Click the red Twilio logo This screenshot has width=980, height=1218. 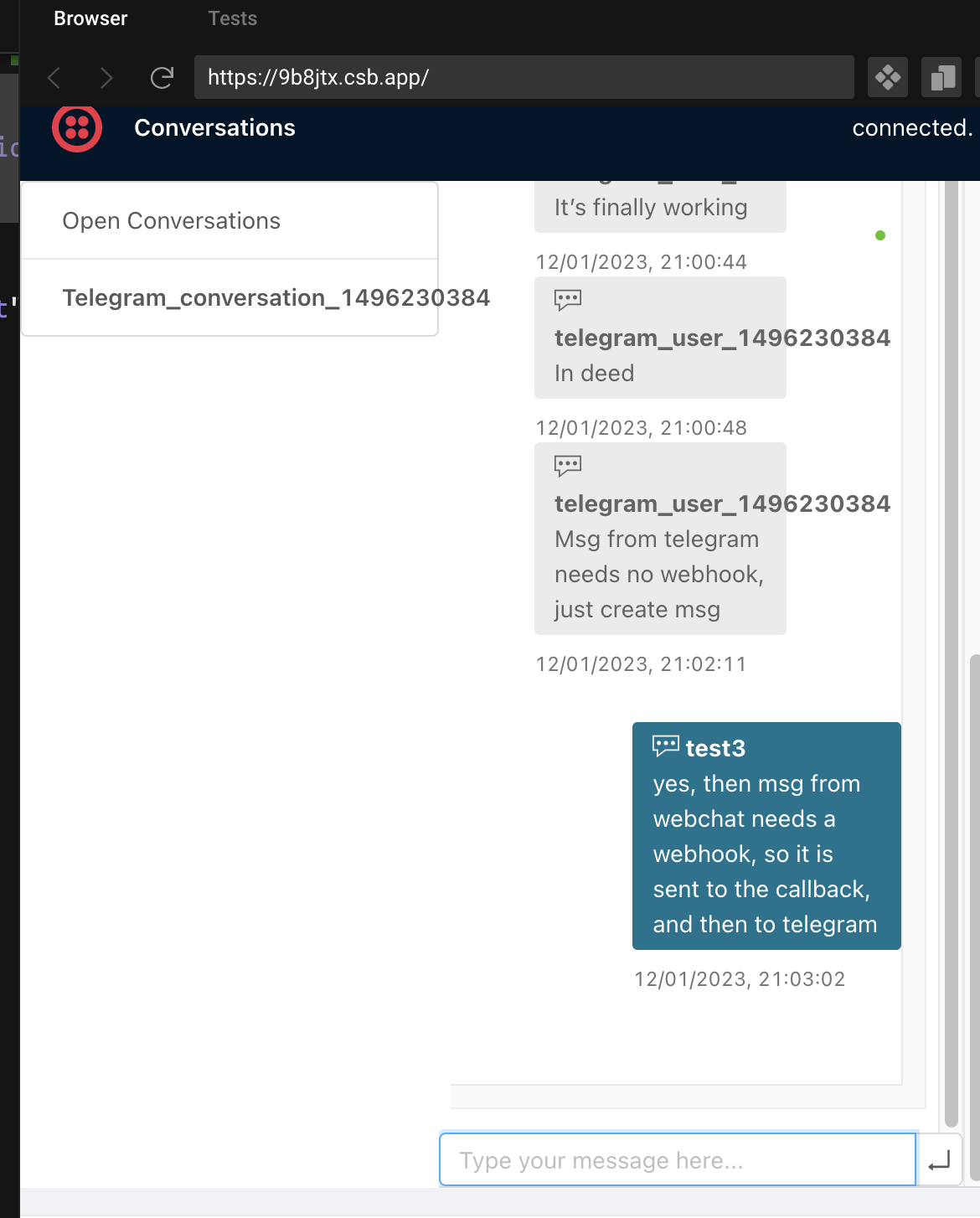point(77,128)
